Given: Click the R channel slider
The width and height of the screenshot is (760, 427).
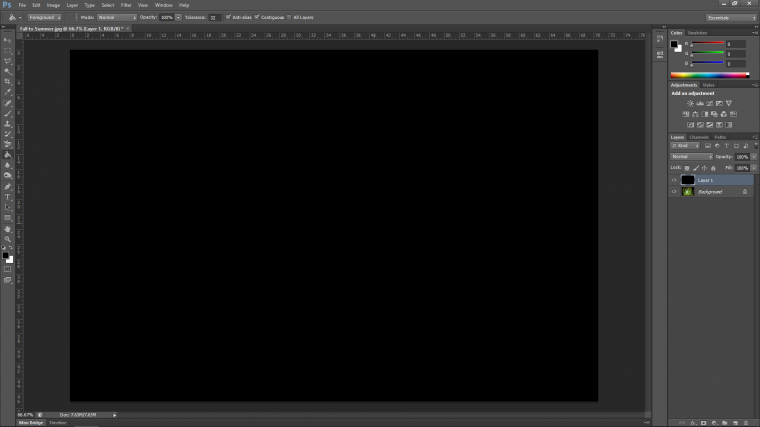Looking at the screenshot, I should (x=707, y=44).
